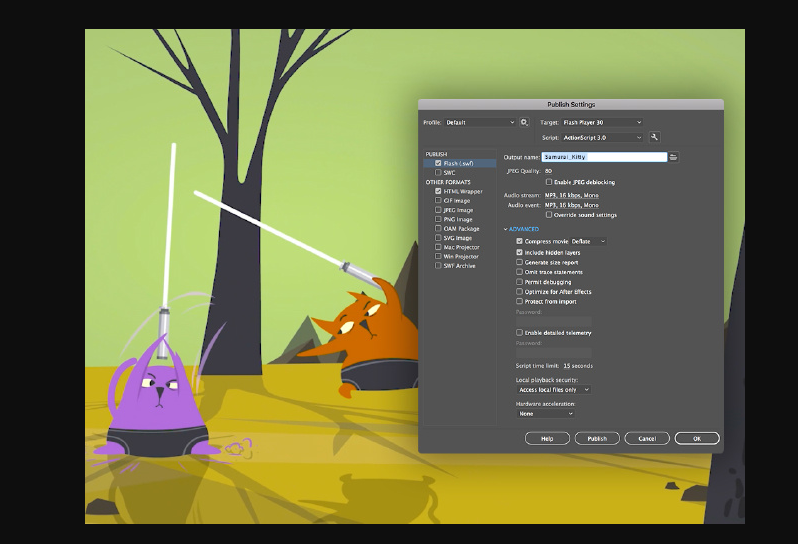Image resolution: width=798 pixels, height=544 pixels.
Task: Tick the Generate size report checkbox
Action: tap(519, 262)
